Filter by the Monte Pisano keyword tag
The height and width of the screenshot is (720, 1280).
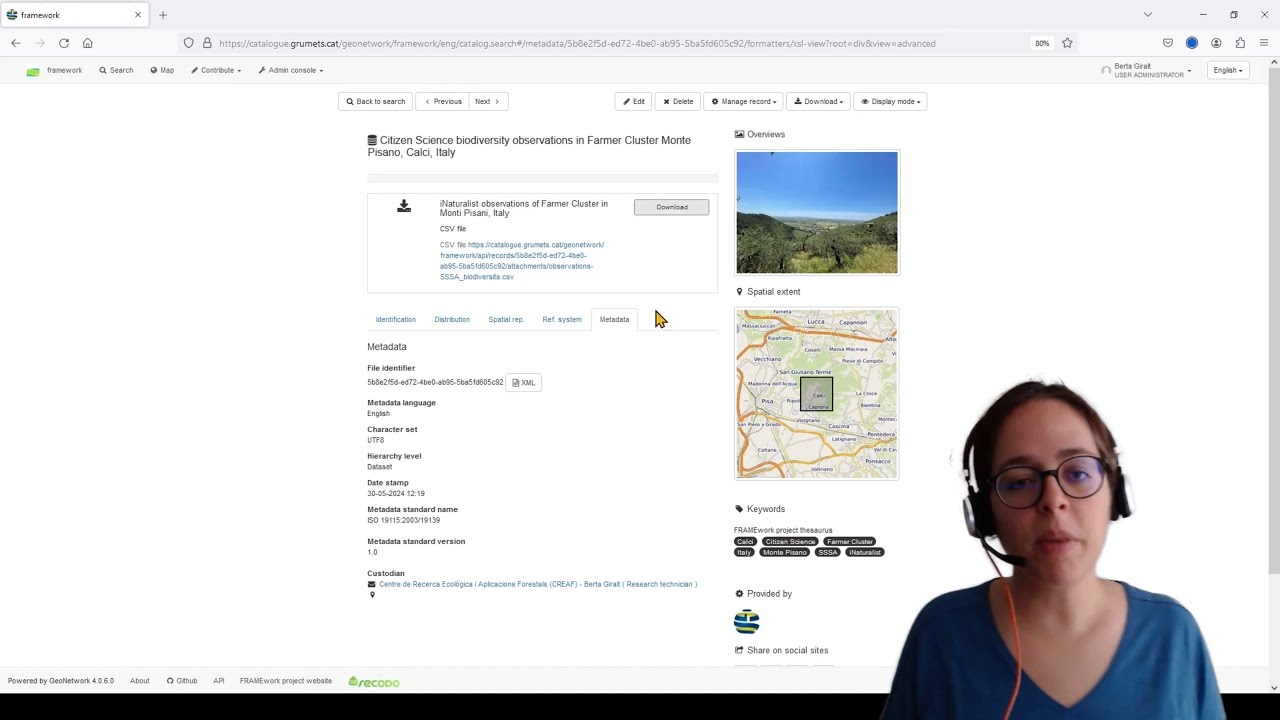point(785,552)
